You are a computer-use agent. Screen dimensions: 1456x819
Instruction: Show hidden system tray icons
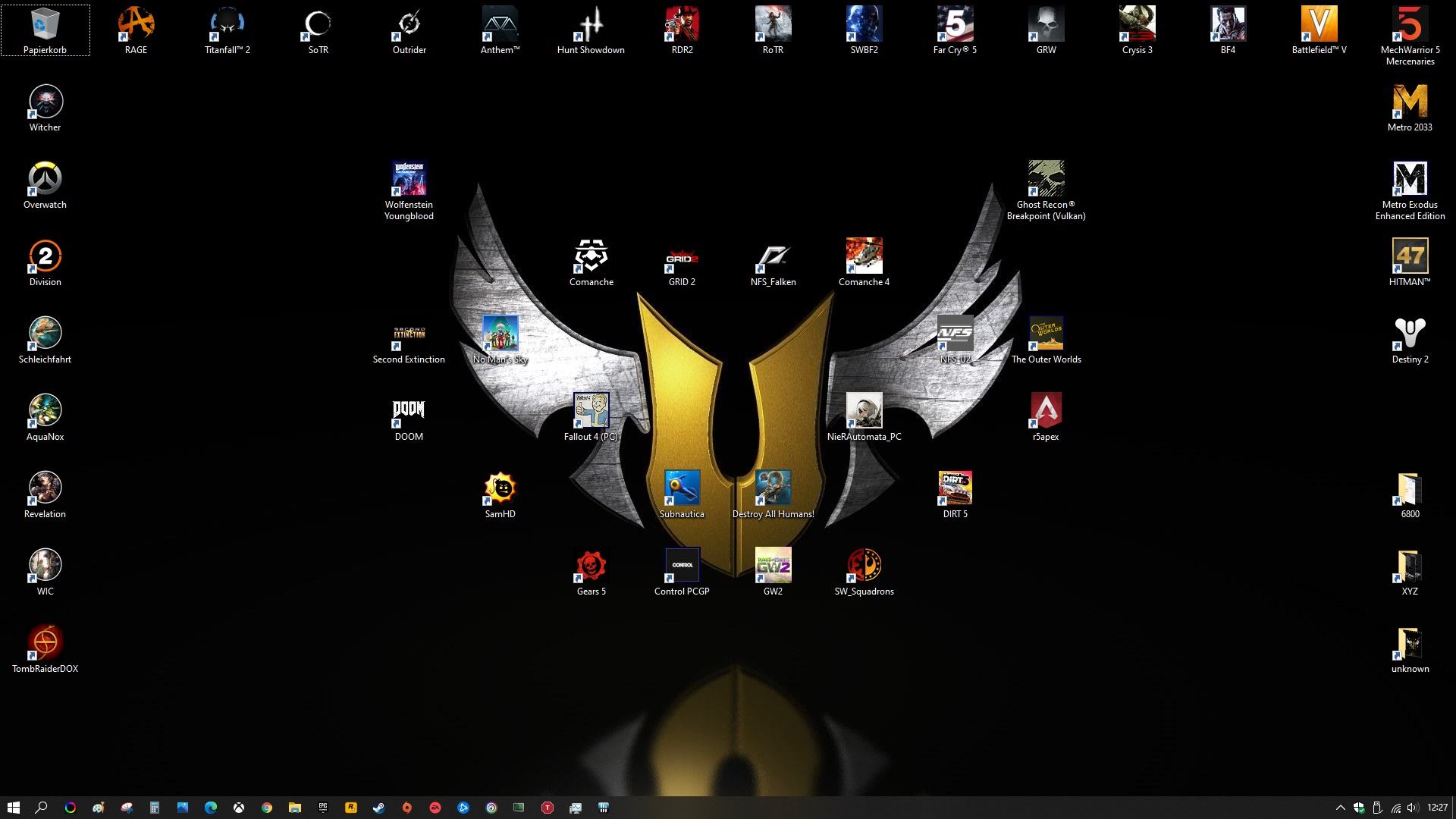pos(1340,808)
